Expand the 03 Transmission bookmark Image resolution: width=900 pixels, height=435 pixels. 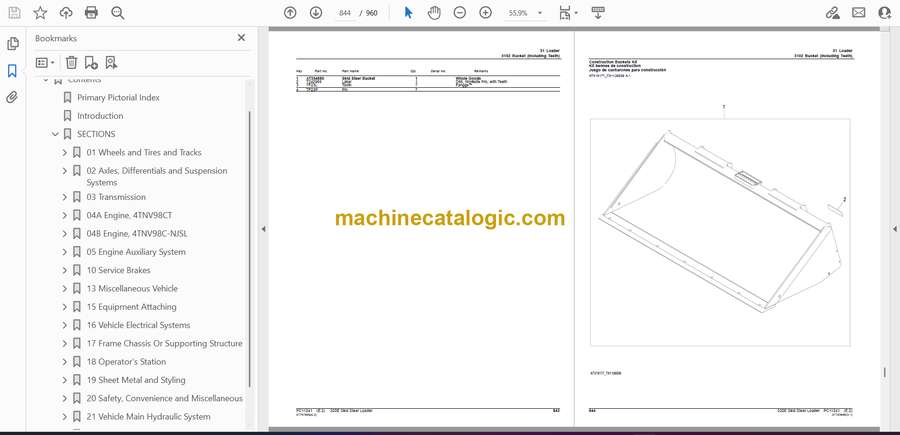click(x=64, y=197)
